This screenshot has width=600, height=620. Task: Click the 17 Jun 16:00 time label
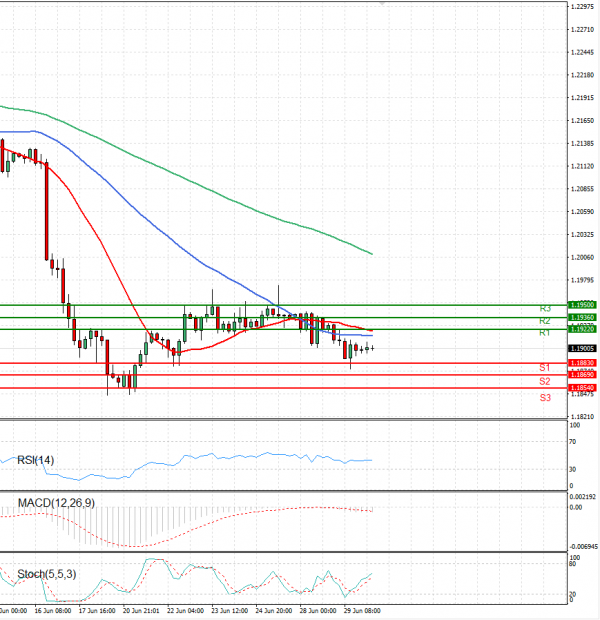point(97,611)
